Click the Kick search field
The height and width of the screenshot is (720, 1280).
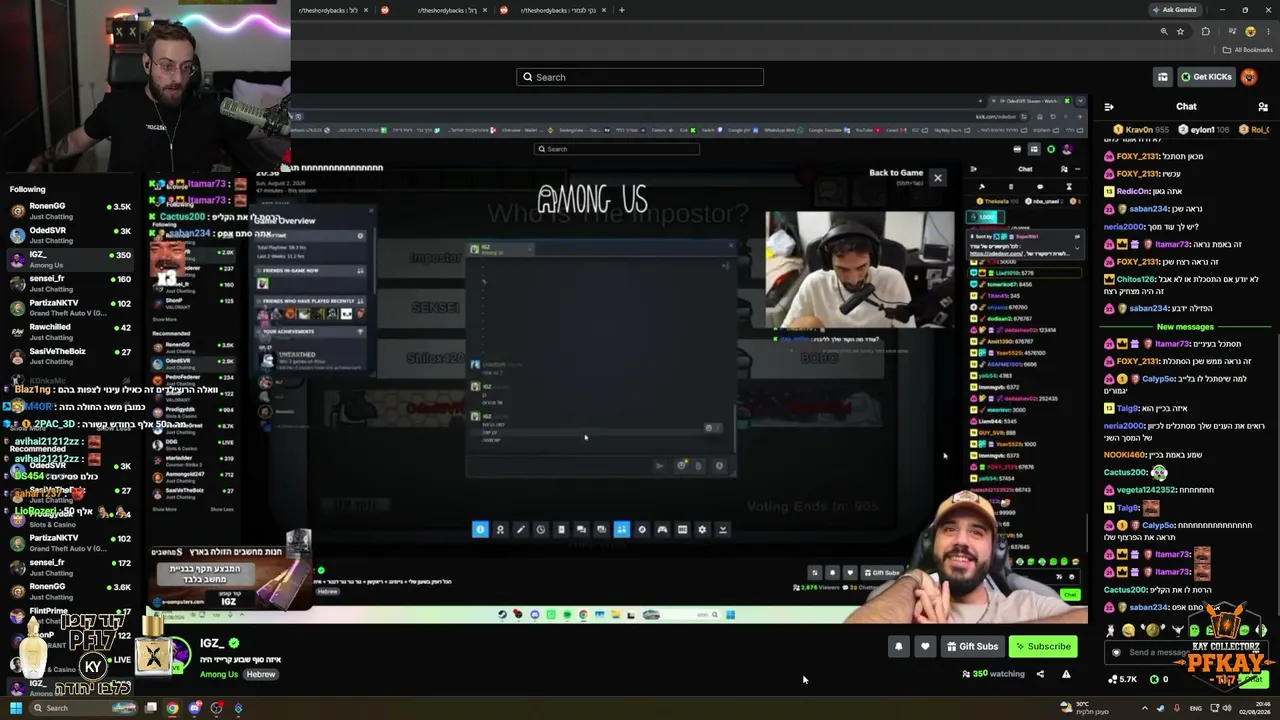(x=640, y=77)
